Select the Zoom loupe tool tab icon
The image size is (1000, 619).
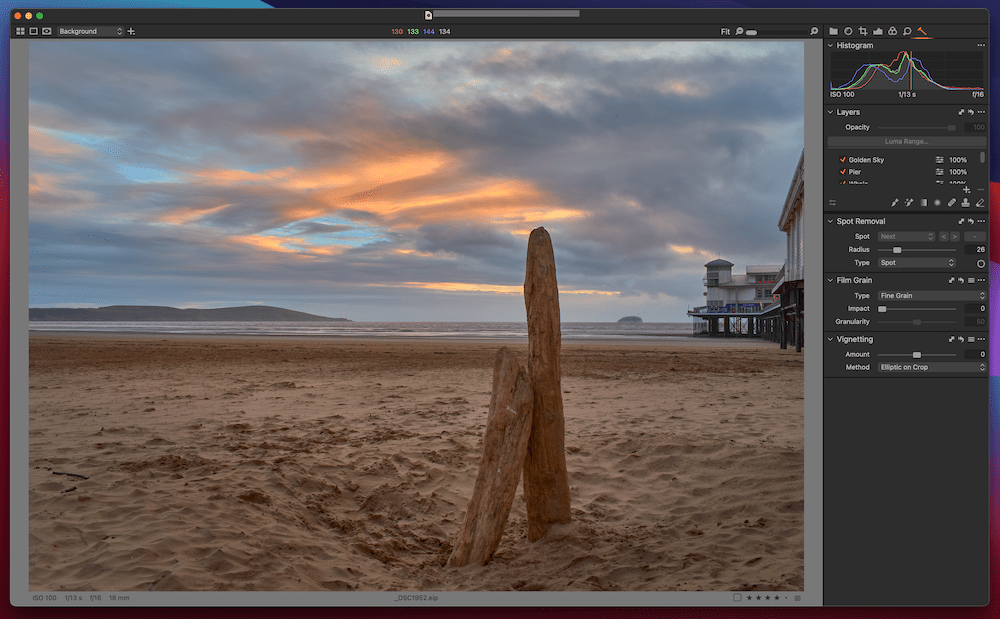tap(907, 31)
